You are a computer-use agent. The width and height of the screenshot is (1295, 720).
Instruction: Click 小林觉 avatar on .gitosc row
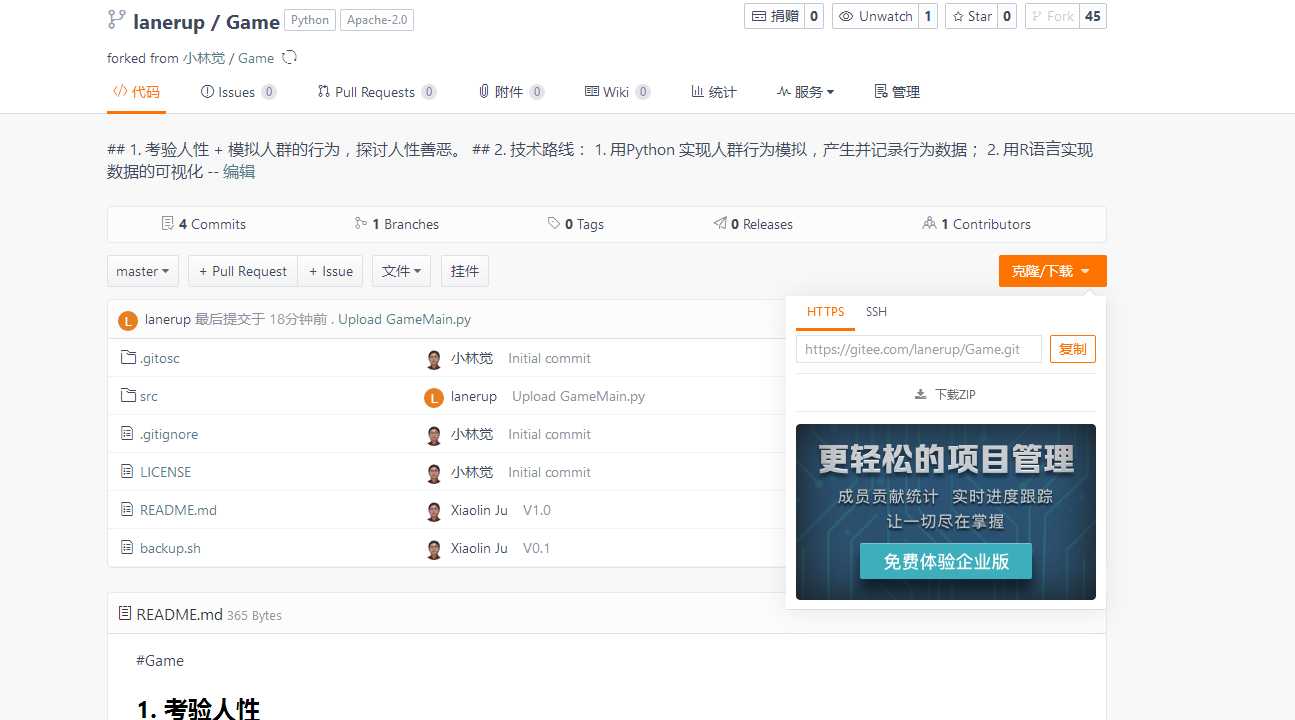point(434,359)
